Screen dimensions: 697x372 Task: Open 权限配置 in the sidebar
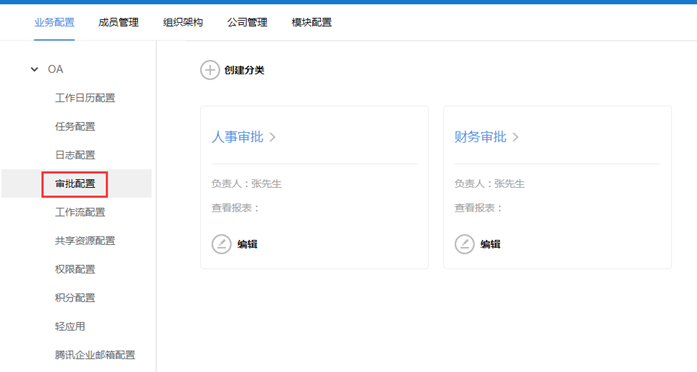[x=75, y=269]
